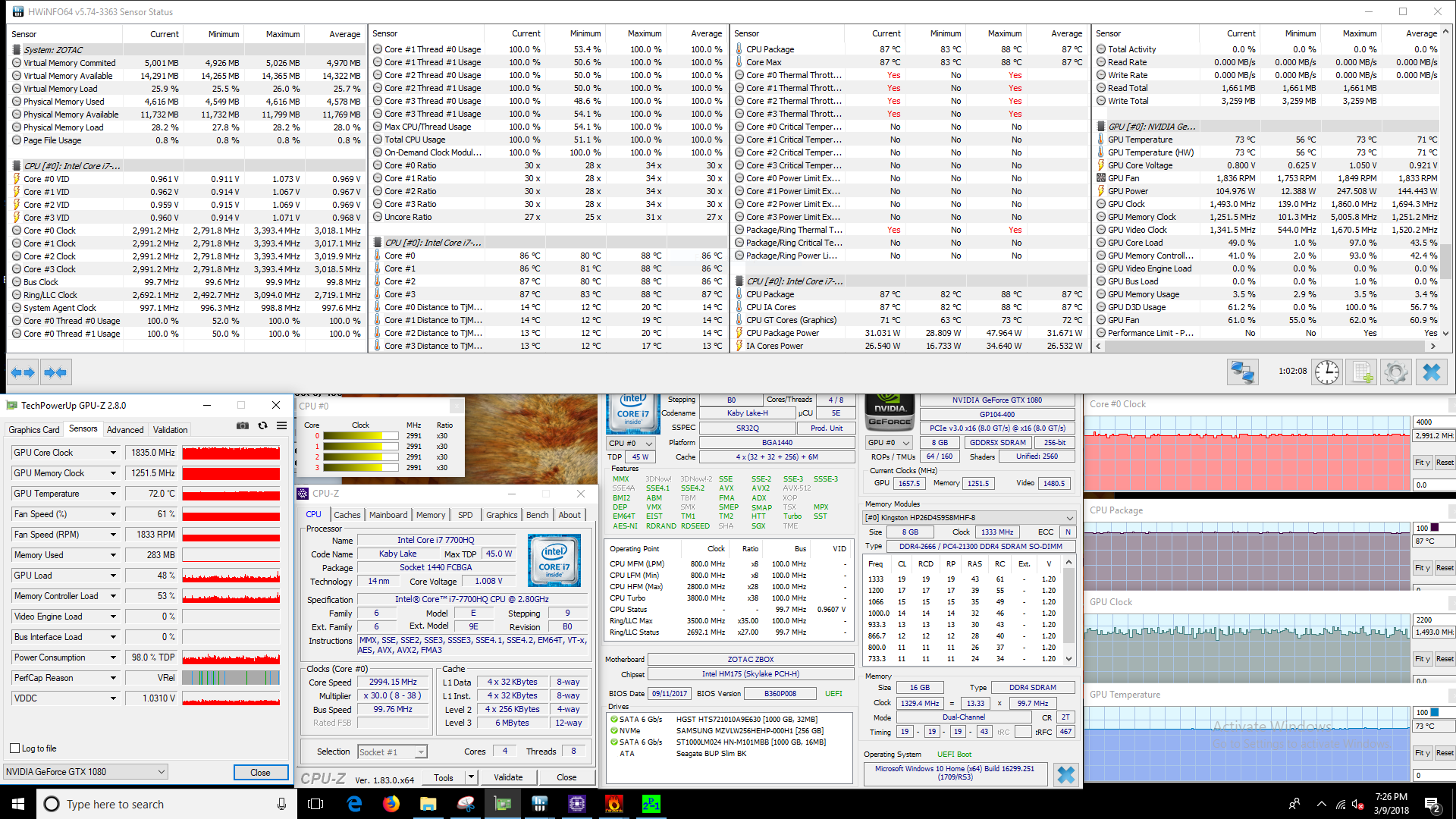Open the CPU-Z Mainboard tab
This screenshot has width=1456, height=819.
pyautogui.click(x=388, y=515)
